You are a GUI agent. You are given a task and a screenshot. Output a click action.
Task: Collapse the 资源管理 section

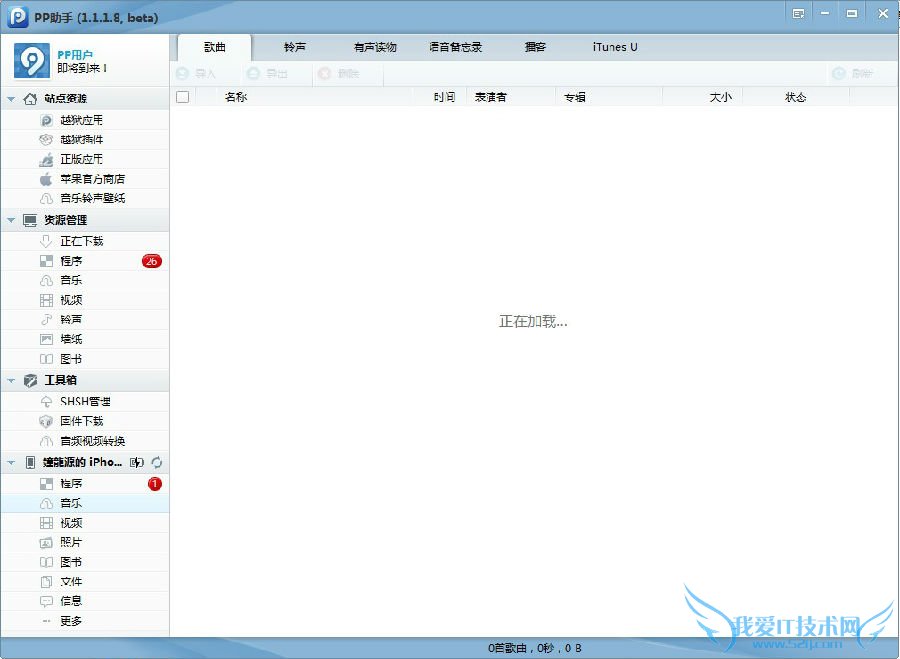tap(11, 220)
